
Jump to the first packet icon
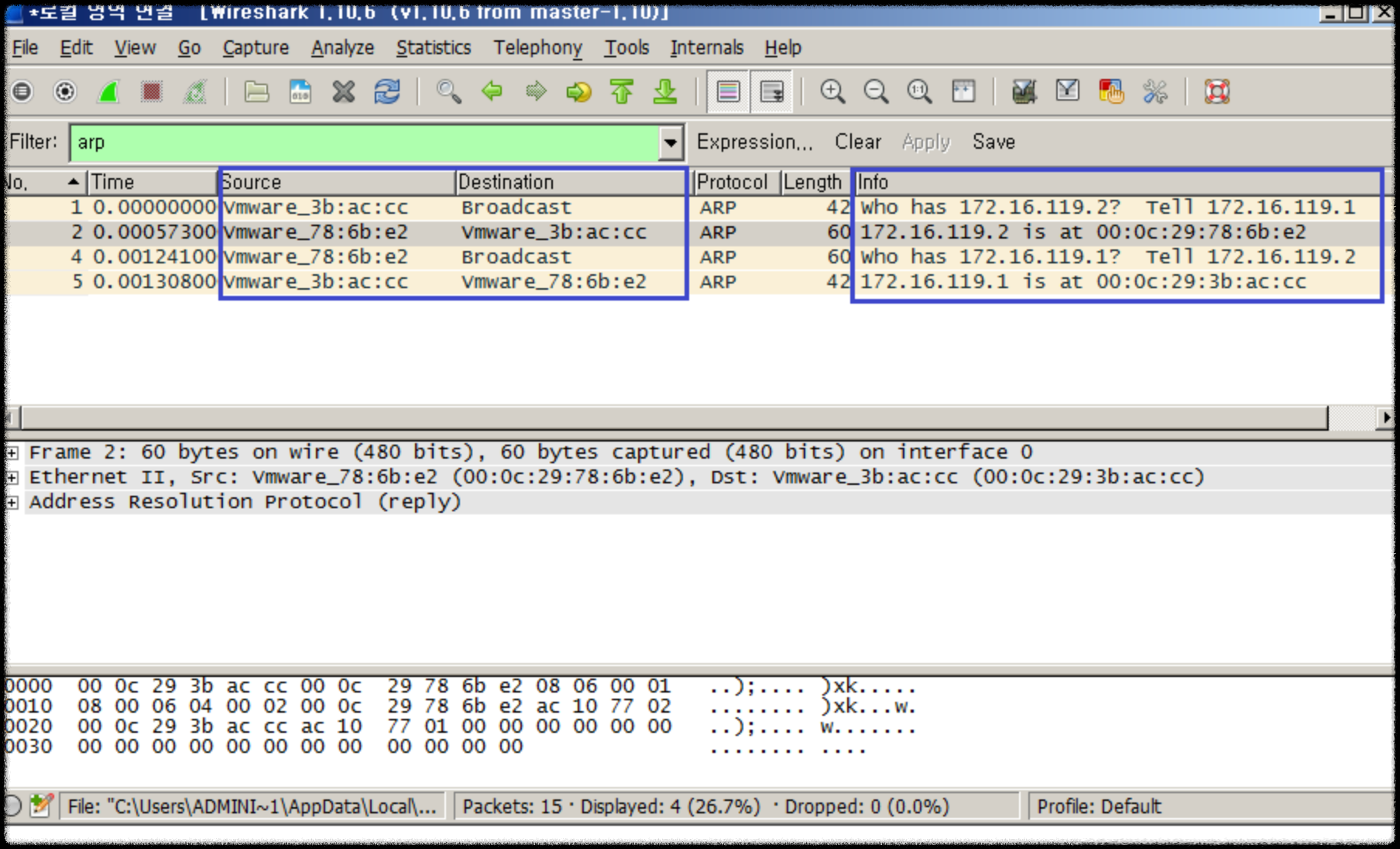click(x=622, y=92)
